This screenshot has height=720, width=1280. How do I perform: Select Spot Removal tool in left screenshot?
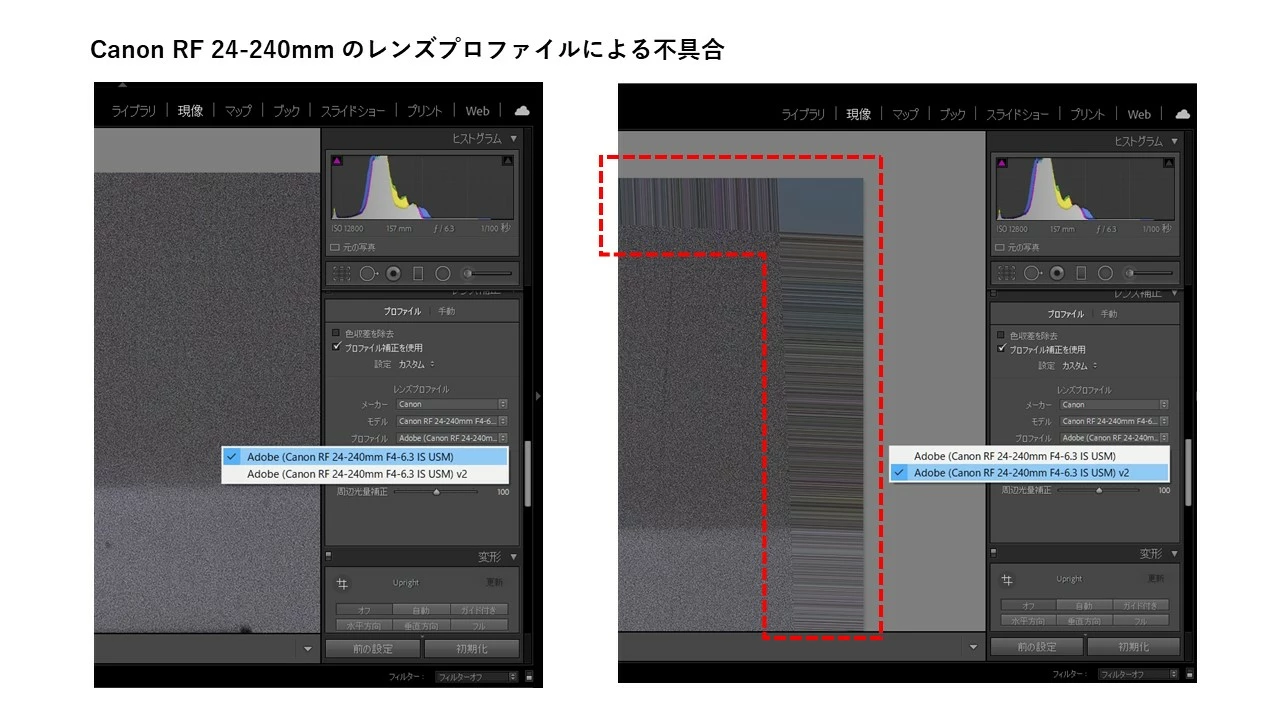point(368,273)
